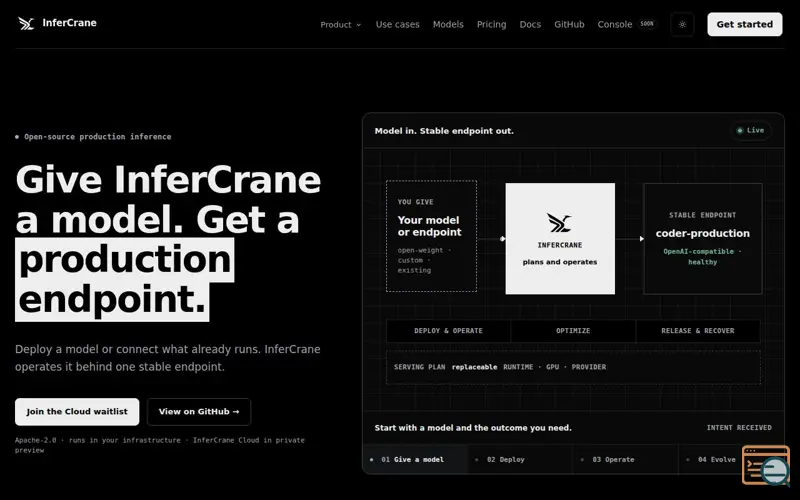800x500 pixels.
Task: Click the DEPLOY & OPERATE segment
Action: pyautogui.click(x=448, y=331)
